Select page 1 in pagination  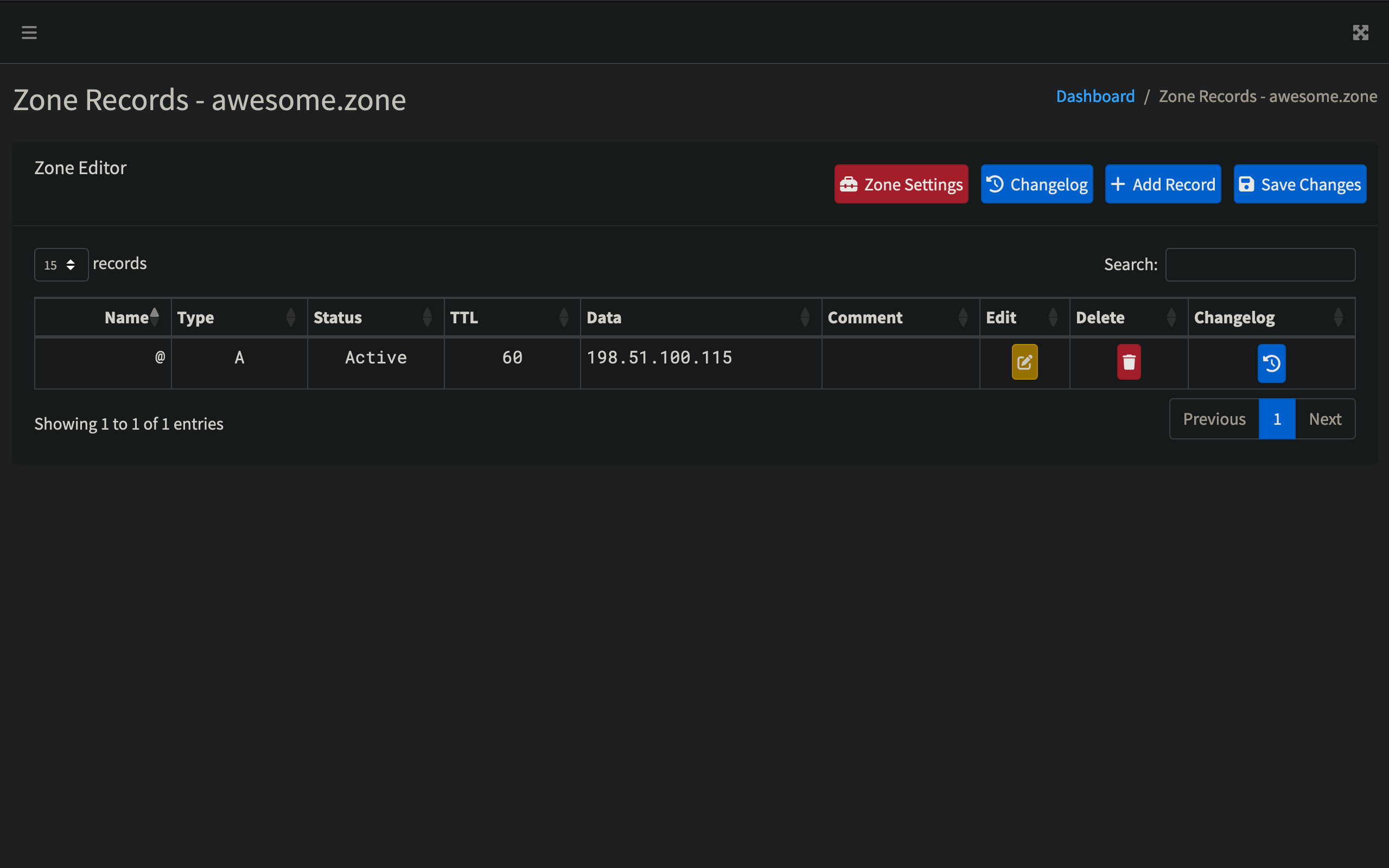click(1277, 419)
